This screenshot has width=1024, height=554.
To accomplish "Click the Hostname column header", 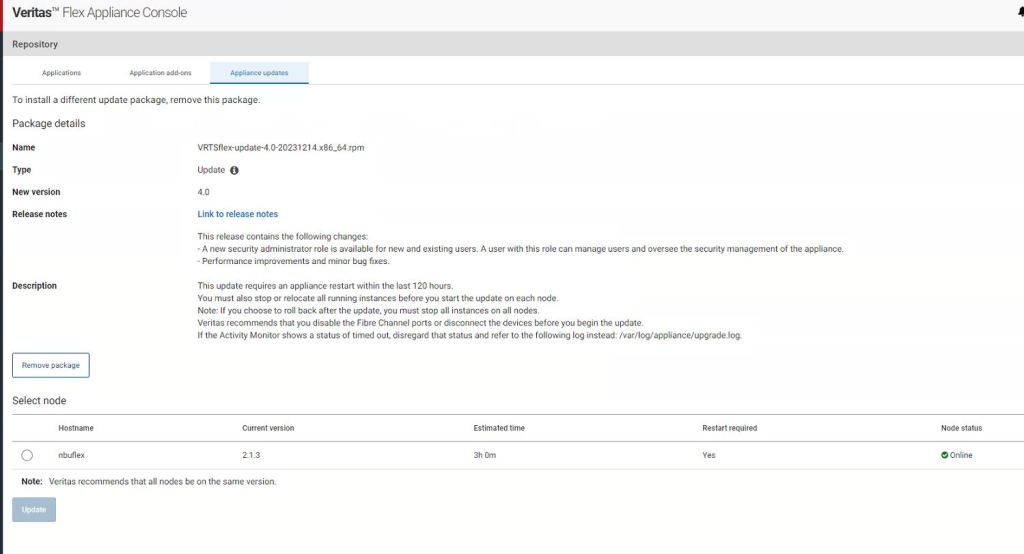I will coord(77,428).
